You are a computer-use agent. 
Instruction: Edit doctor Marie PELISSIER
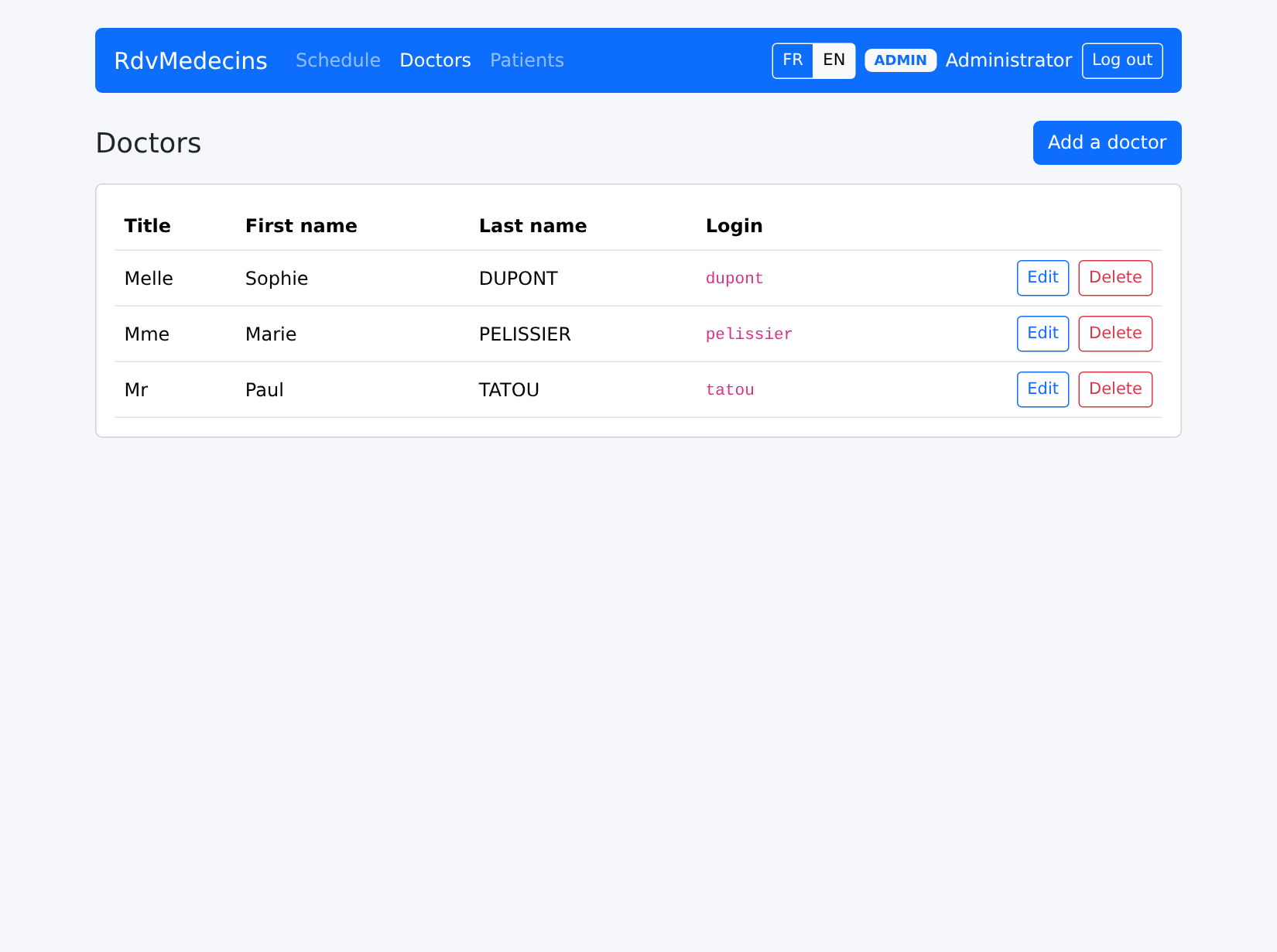(x=1042, y=334)
